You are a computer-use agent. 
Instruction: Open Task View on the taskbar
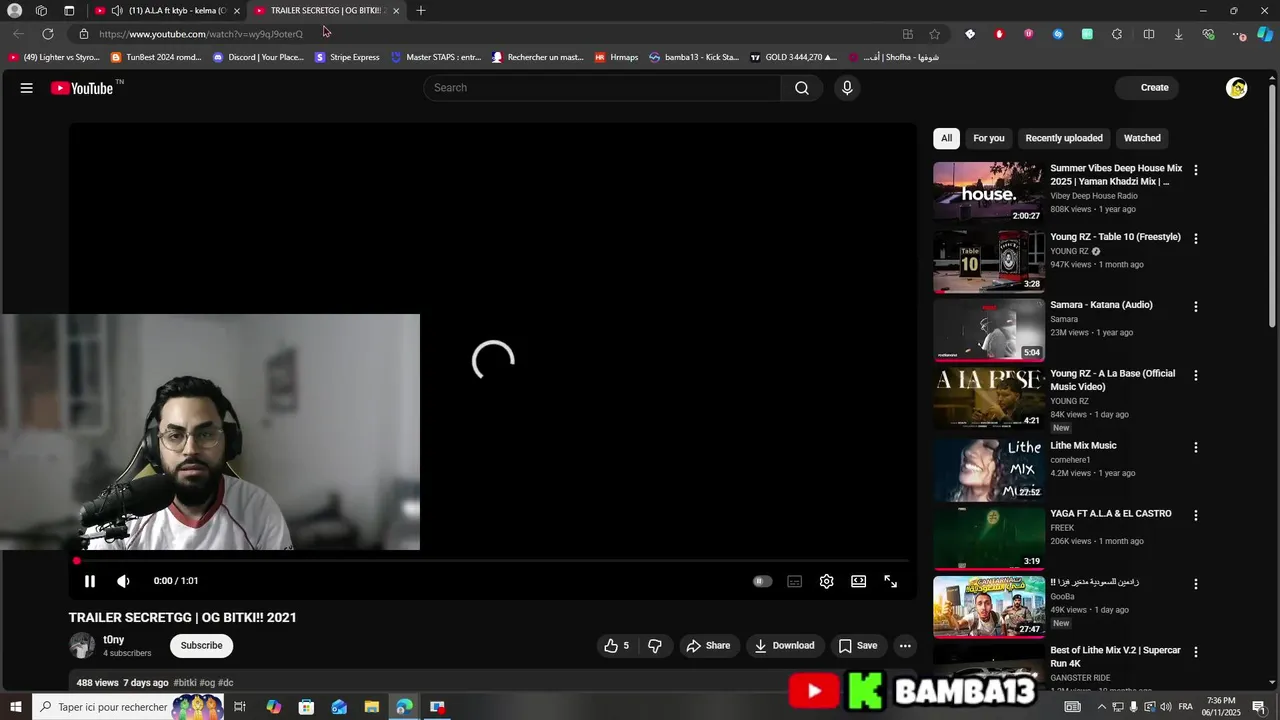click(240, 707)
